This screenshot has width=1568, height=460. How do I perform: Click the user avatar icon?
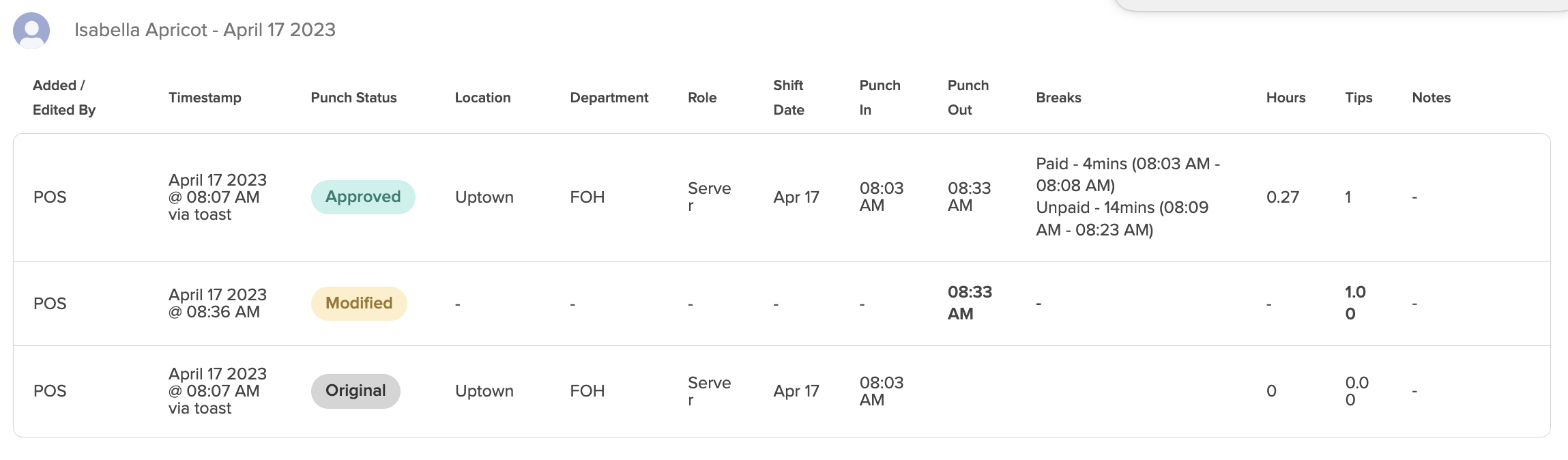tap(31, 30)
